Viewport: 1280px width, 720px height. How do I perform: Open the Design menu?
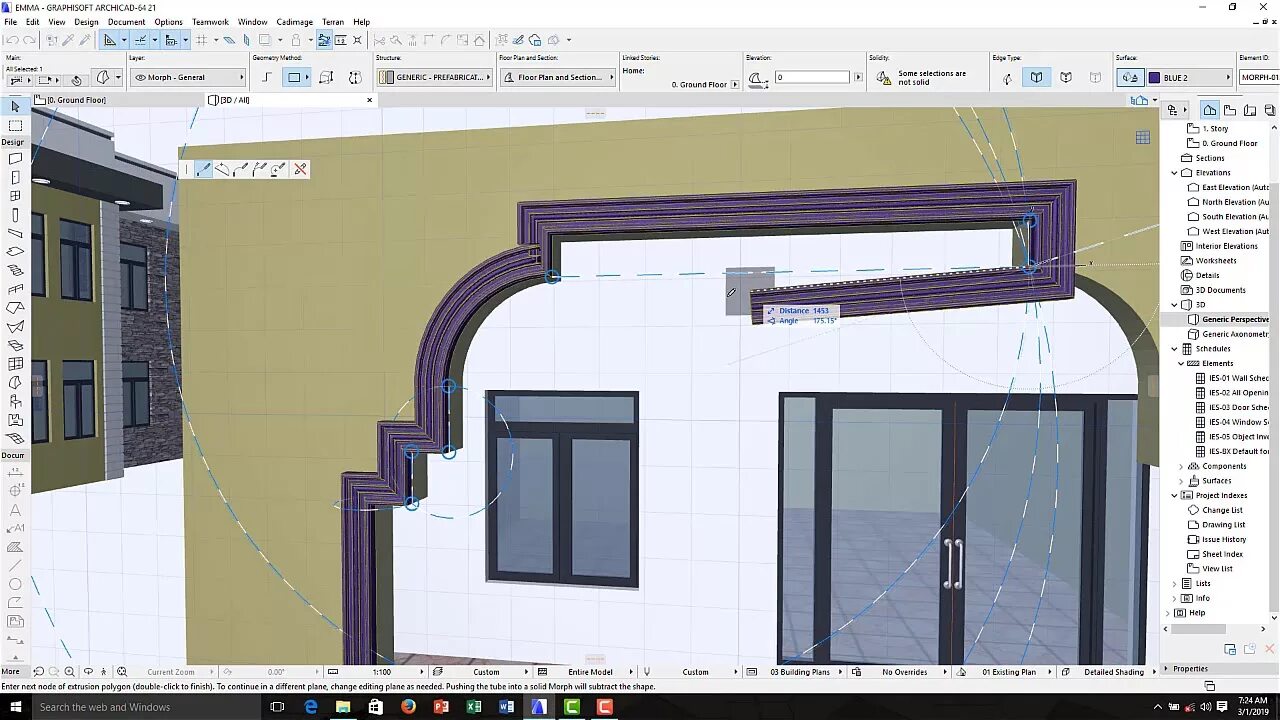[x=87, y=22]
